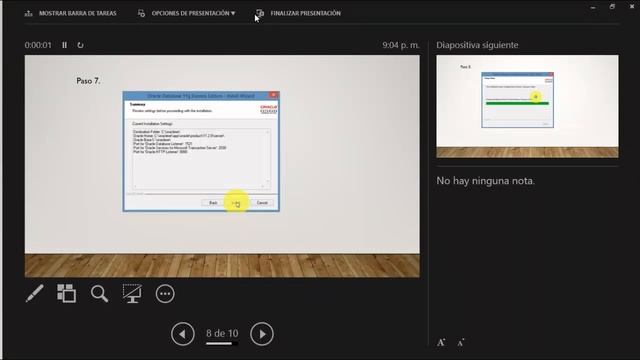
Task: Click Finalizar presentación
Action: [298, 13]
